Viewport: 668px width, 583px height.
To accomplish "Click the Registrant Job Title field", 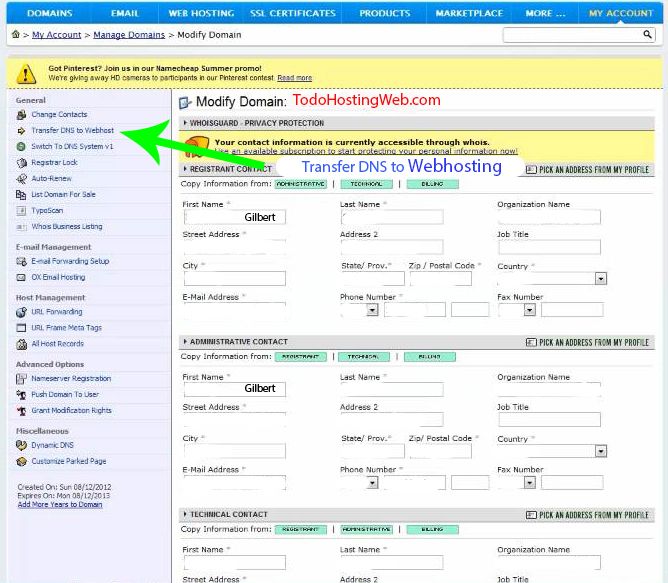I will click(x=550, y=247).
